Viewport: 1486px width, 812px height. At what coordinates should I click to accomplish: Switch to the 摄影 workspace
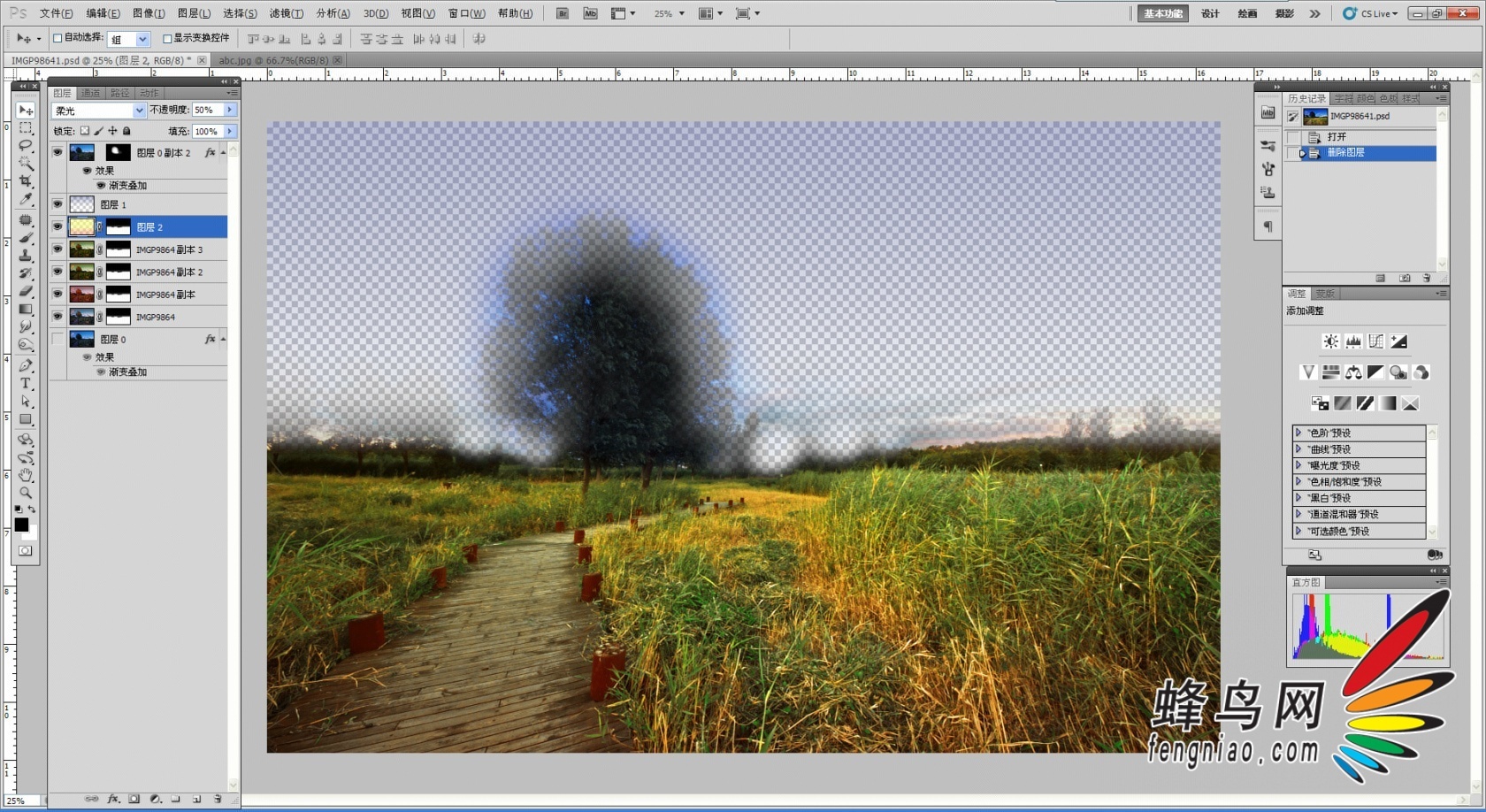1284,13
